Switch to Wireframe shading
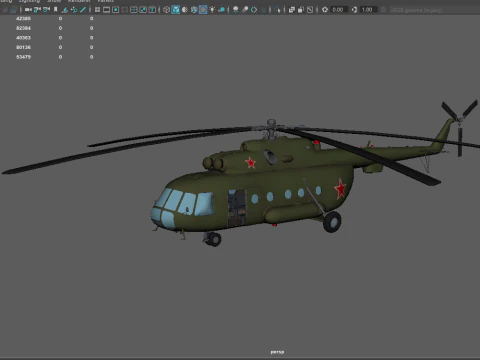This screenshot has width=480, height=360. [x=166, y=10]
